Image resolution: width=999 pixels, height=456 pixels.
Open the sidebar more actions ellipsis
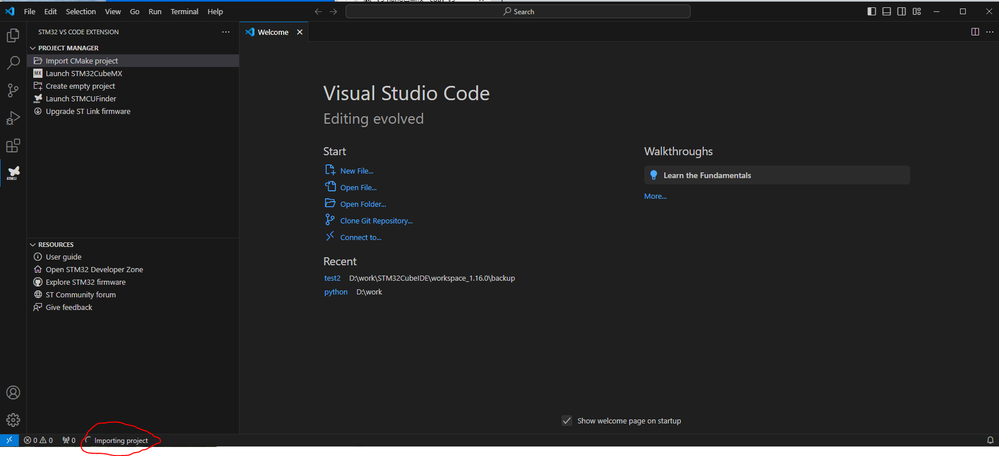coord(225,32)
